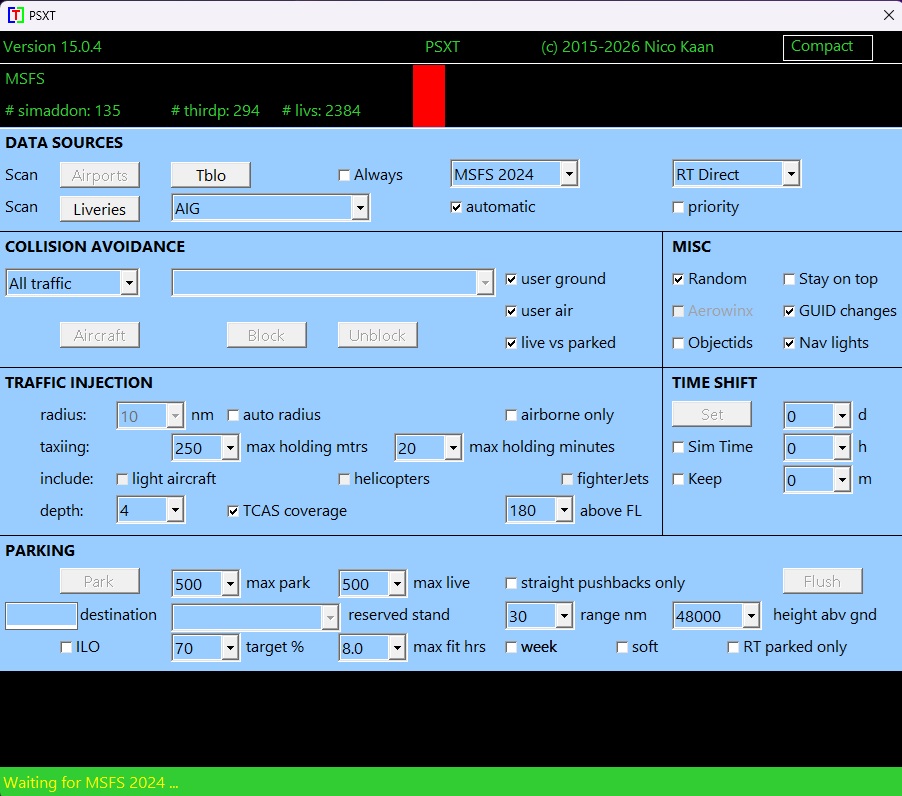Image resolution: width=902 pixels, height=796 pixels.
Task: Click the time shift Set button
Action: 712,414
